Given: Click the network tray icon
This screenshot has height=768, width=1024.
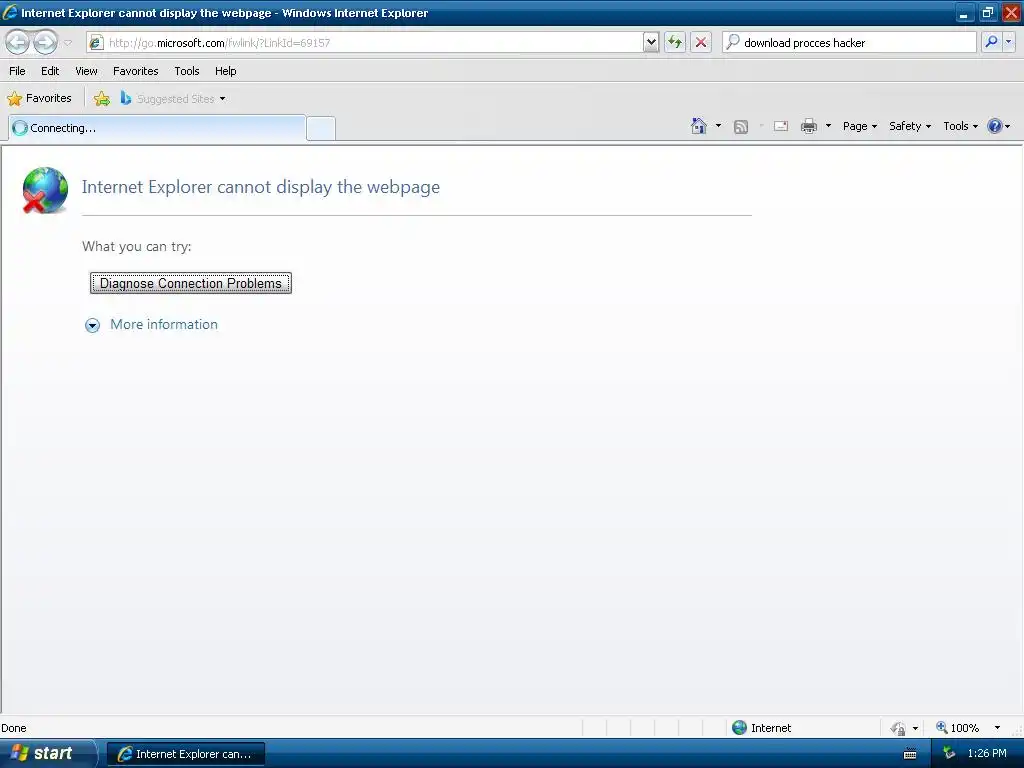Looking at the screenshot, I should pos(950,754).
